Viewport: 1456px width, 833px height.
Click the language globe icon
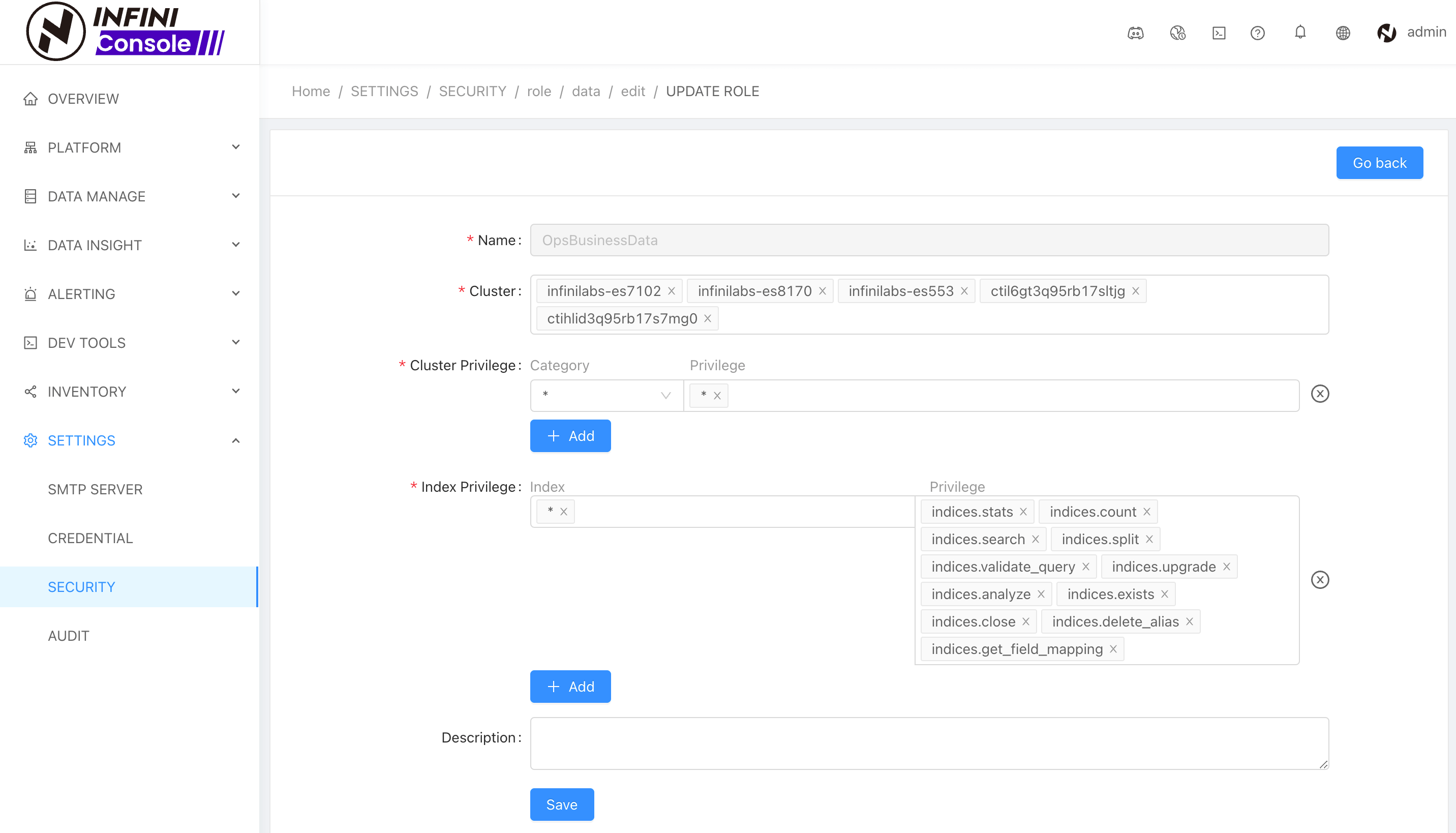click(1343, 33)
